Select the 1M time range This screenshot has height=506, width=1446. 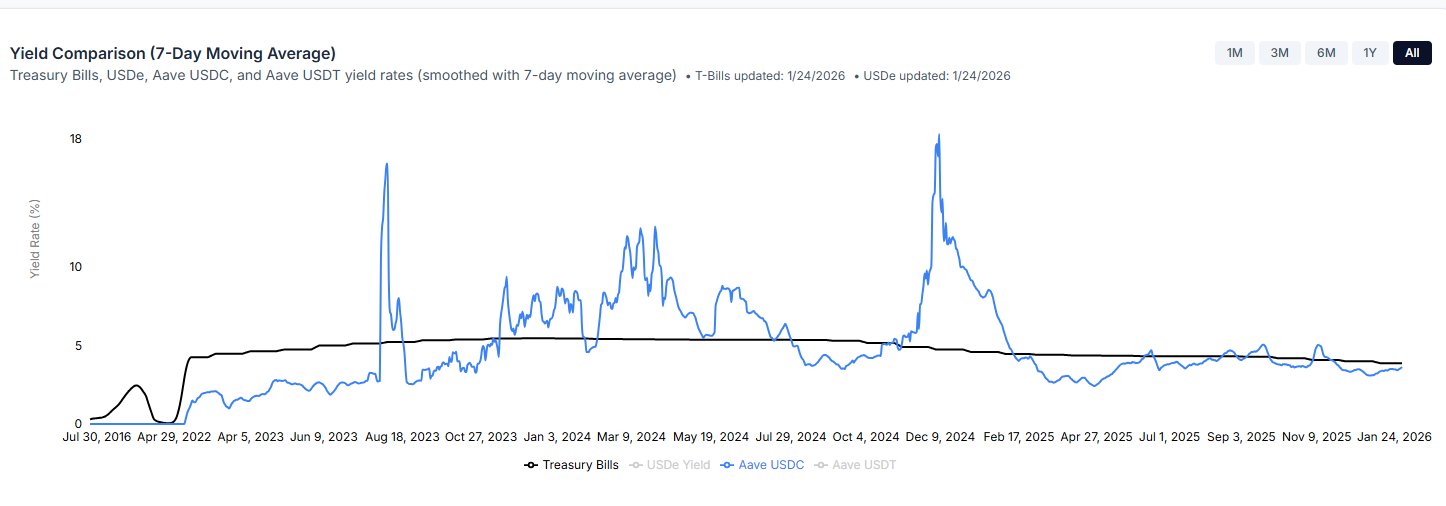pos(1234,53)
